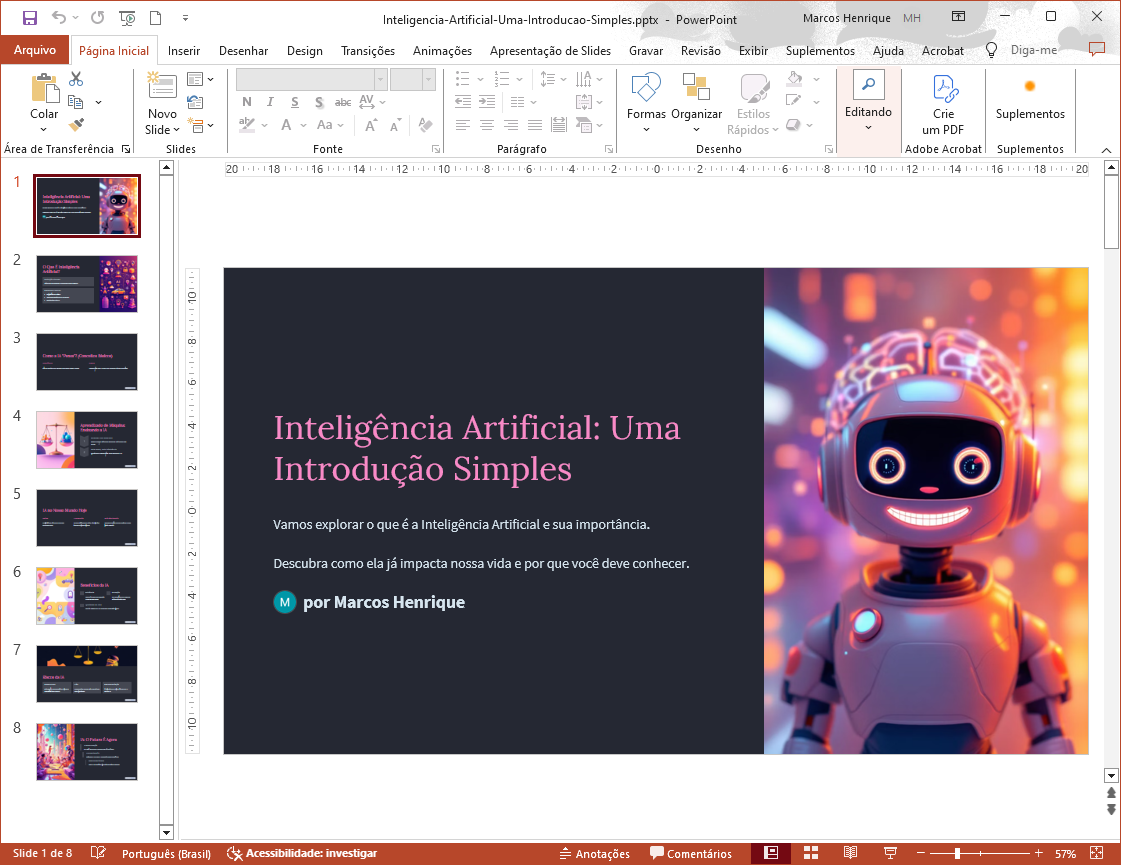Click the Reset slide icon in Slides group
The height and width of the screenshot is (865, 1121).
coord(195,102)
